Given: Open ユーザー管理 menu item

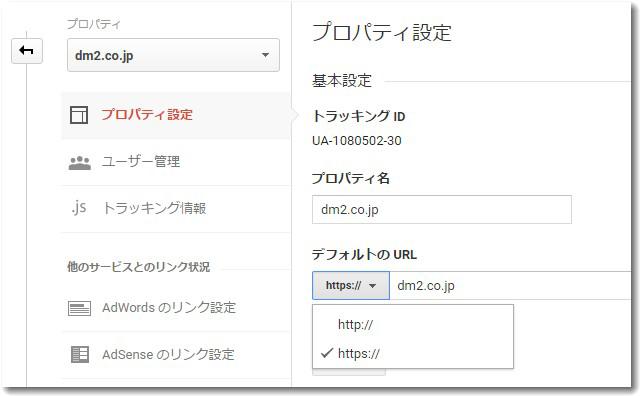Looking at the screenshot, I should tap(176, 162).
